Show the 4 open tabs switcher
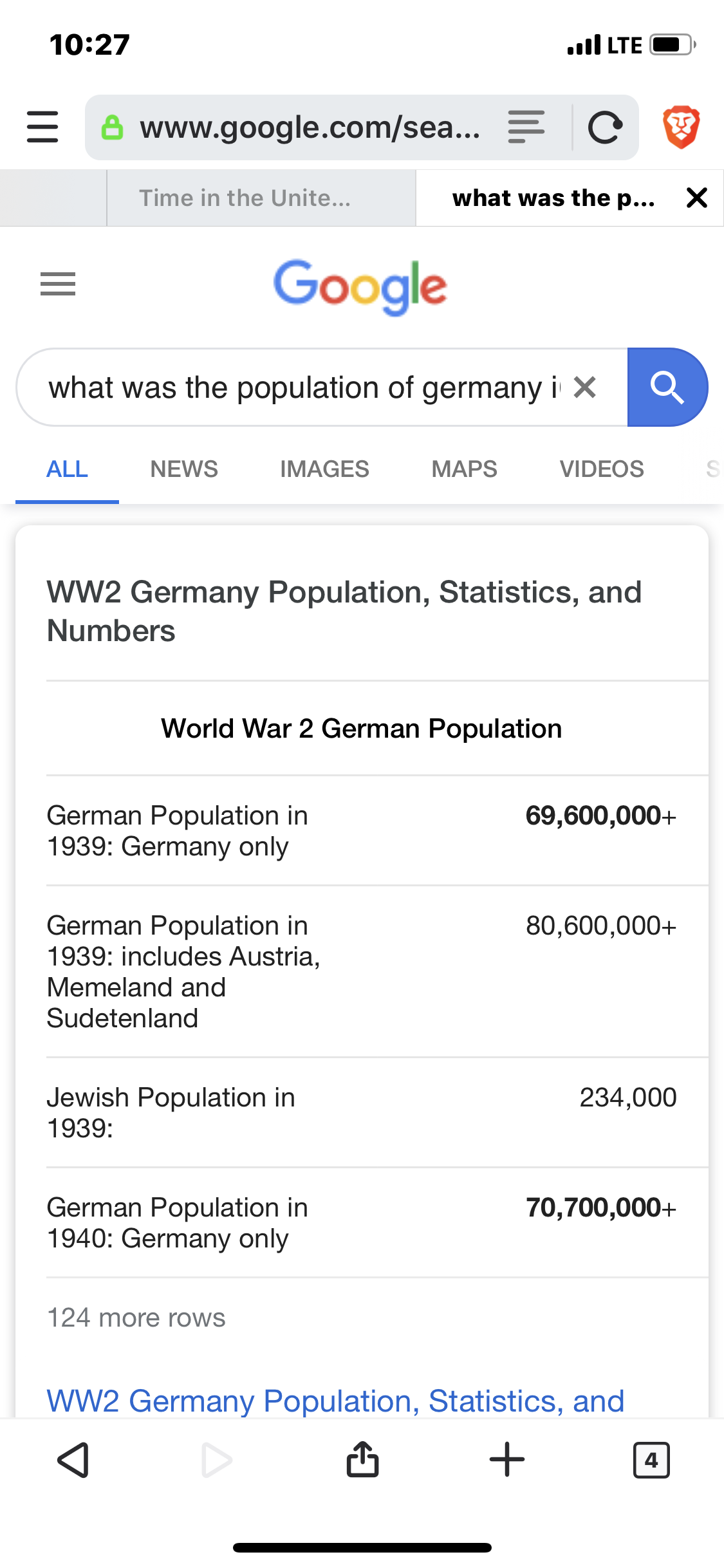Screen dimensions: 724x1568 click(x=651, y=1460)
